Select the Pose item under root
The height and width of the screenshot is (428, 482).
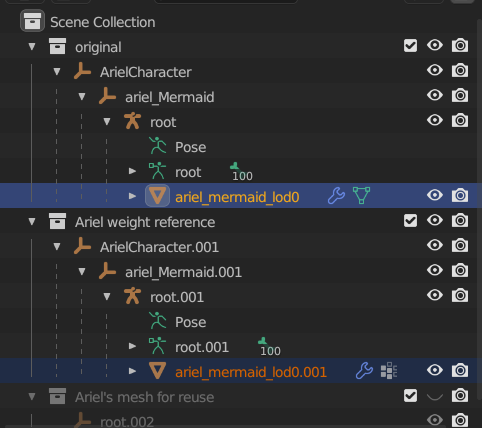pos(191,147)
